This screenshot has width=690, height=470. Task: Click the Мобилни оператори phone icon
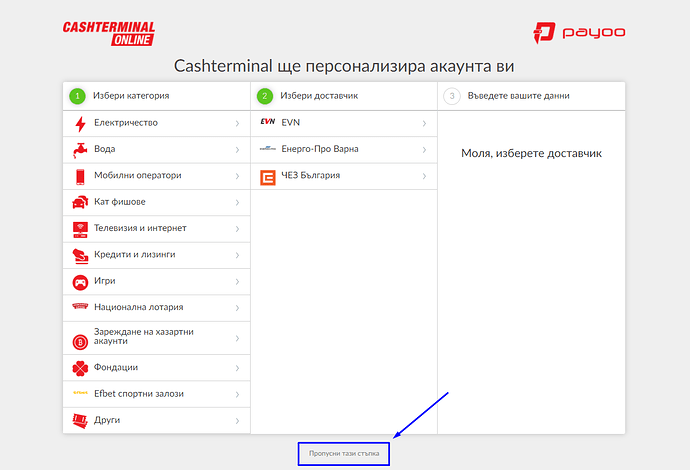(x=80, y=176)
